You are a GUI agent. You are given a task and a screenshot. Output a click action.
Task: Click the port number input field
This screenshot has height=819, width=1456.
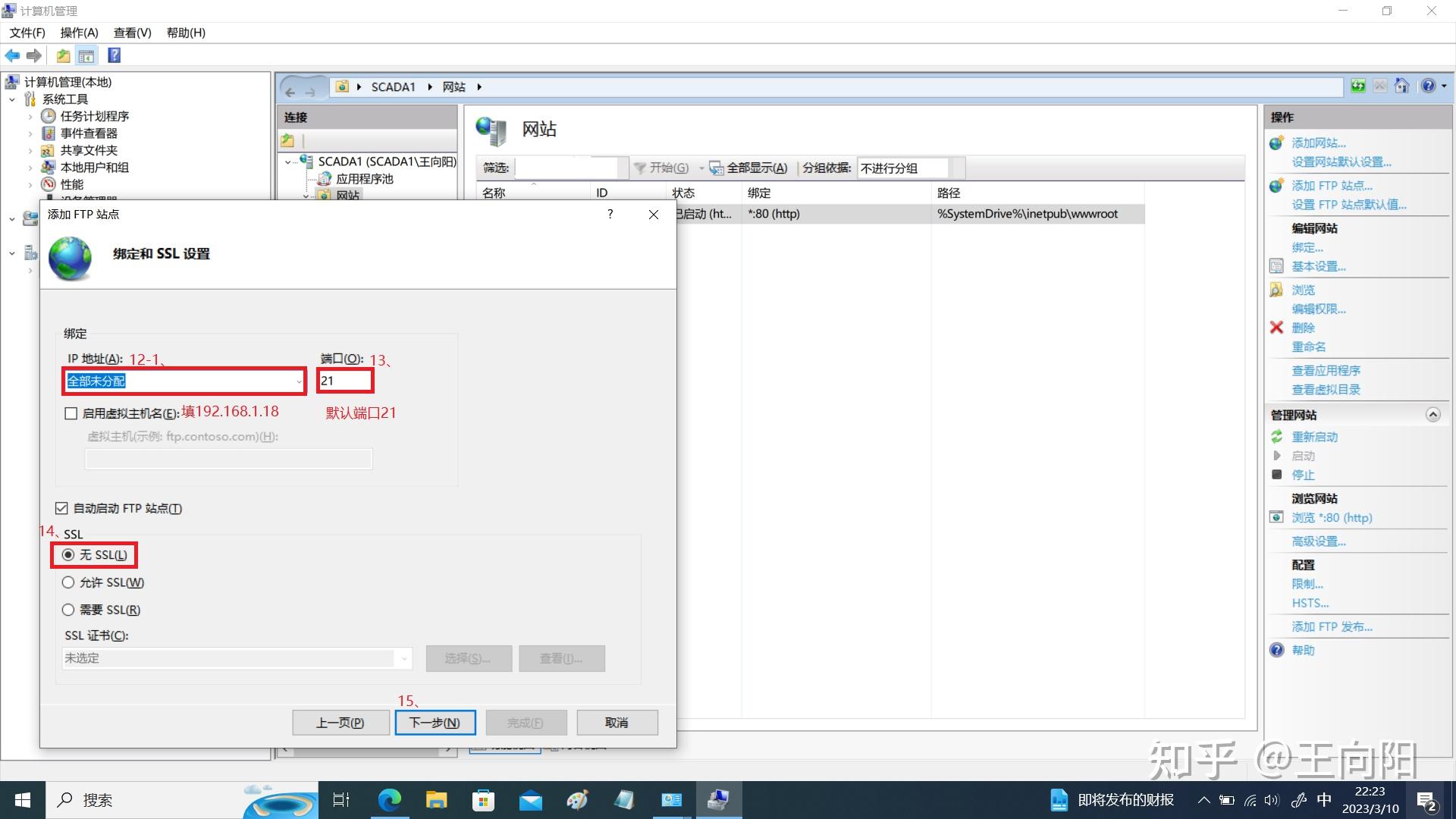point(344,381)
